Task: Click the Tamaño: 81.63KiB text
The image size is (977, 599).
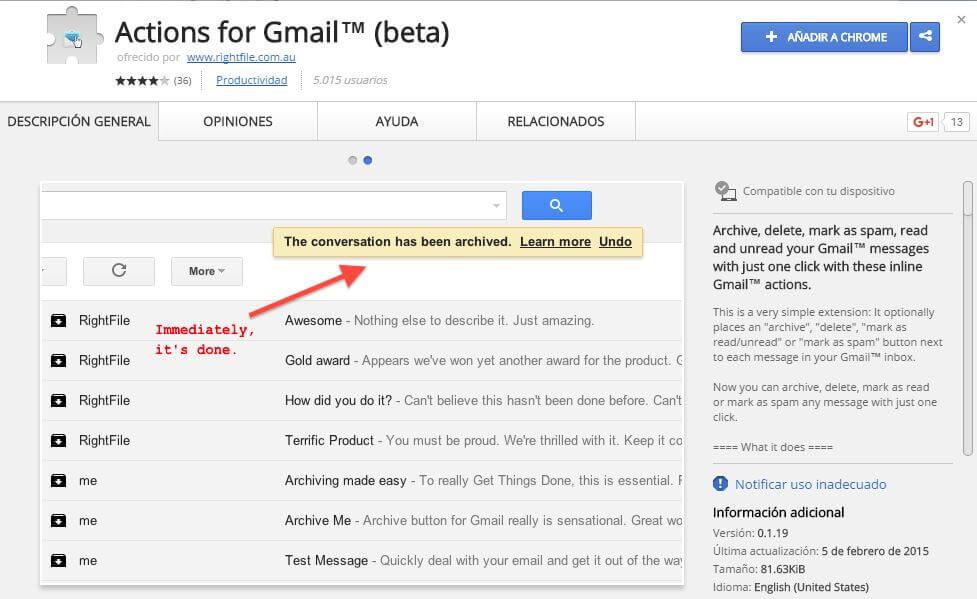Action: coord(759,569)
